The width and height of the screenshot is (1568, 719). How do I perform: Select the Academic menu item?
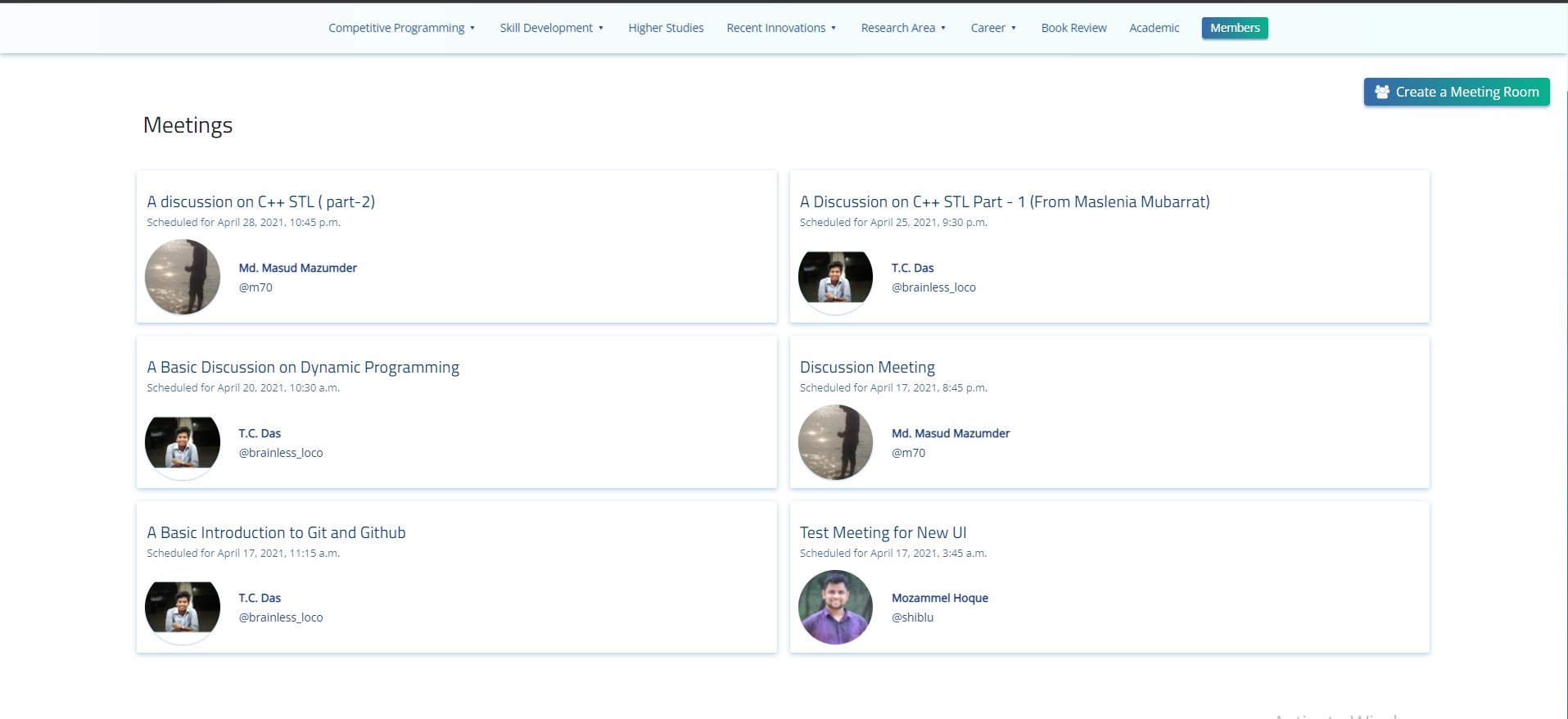pos(1154,28)
